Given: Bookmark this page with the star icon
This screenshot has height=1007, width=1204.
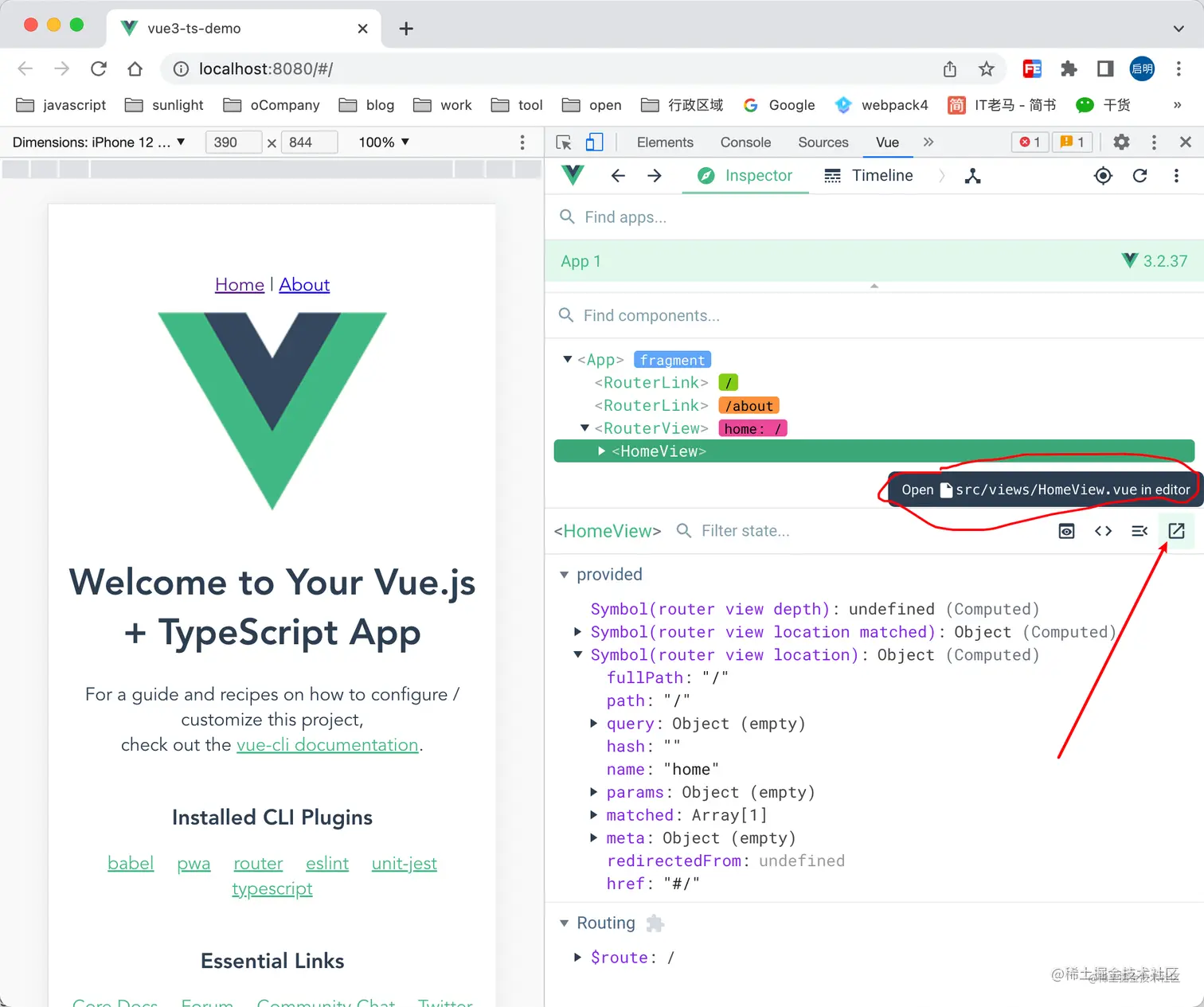Looking at the screenshot, I should [x=987, y=69].
